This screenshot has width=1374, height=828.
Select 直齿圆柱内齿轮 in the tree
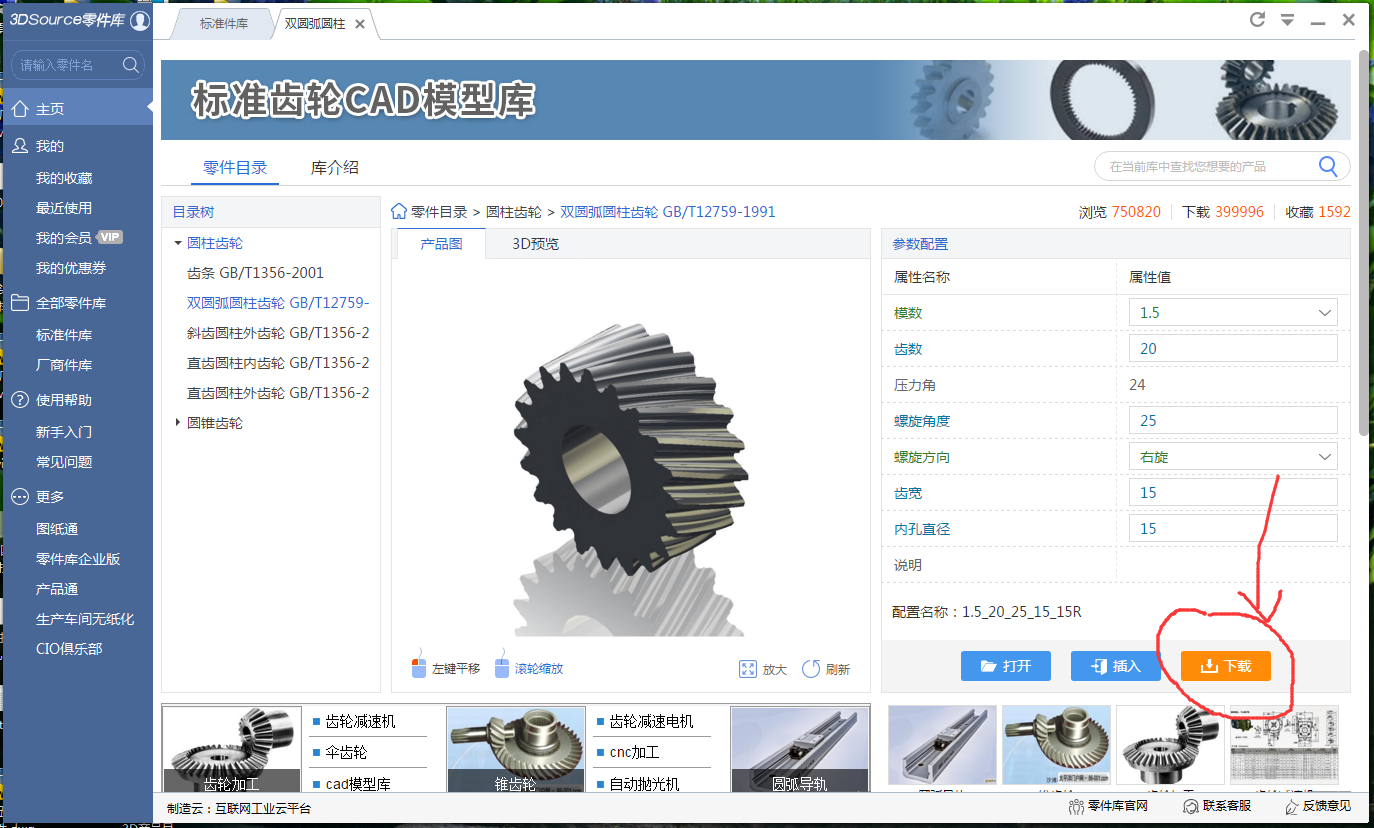click(278, 363)
